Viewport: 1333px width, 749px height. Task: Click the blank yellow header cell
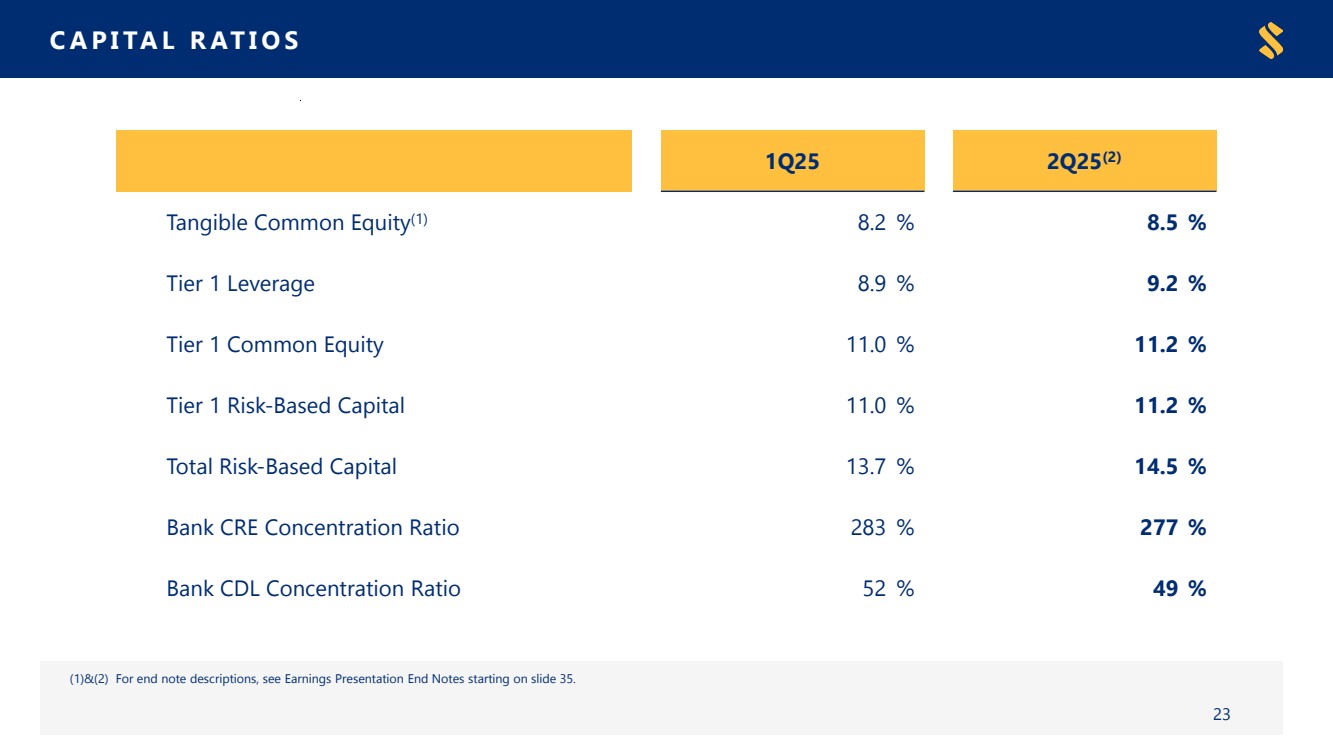tap(373, 161)
